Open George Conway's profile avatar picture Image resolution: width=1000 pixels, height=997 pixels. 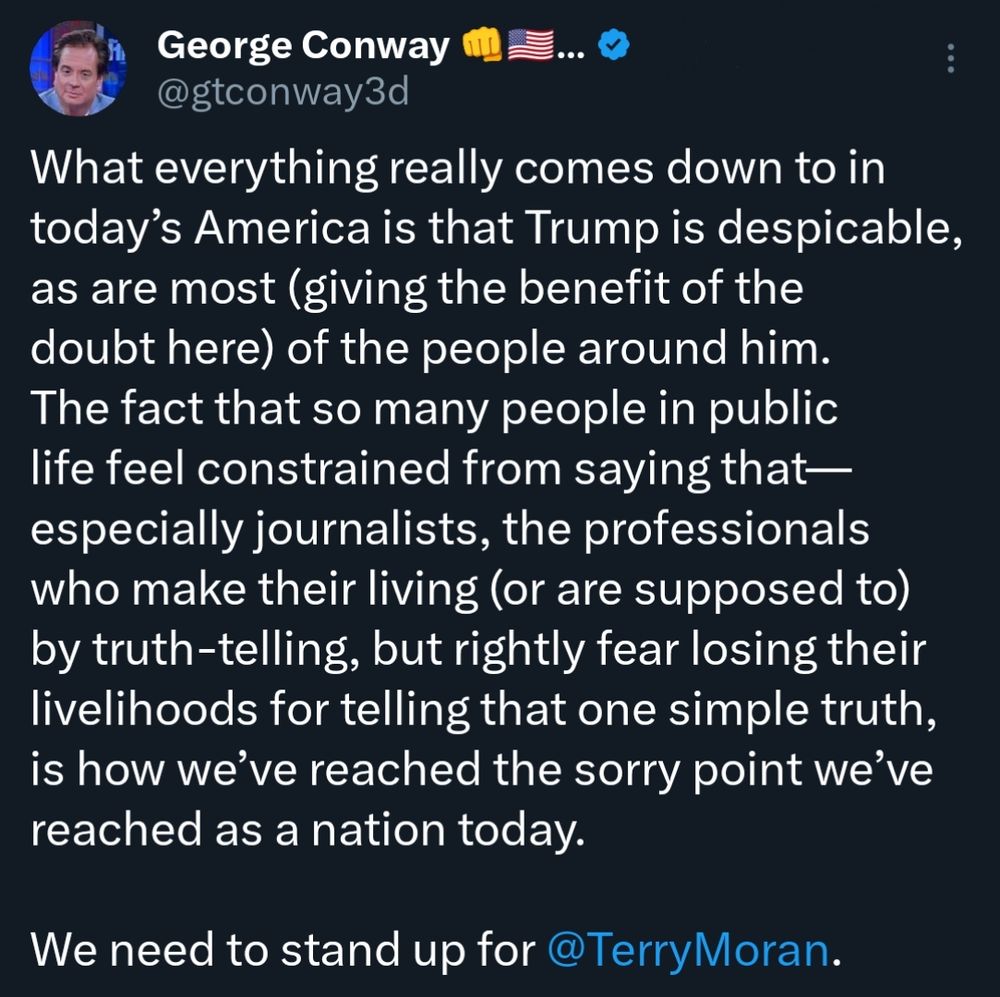point(78,68)
